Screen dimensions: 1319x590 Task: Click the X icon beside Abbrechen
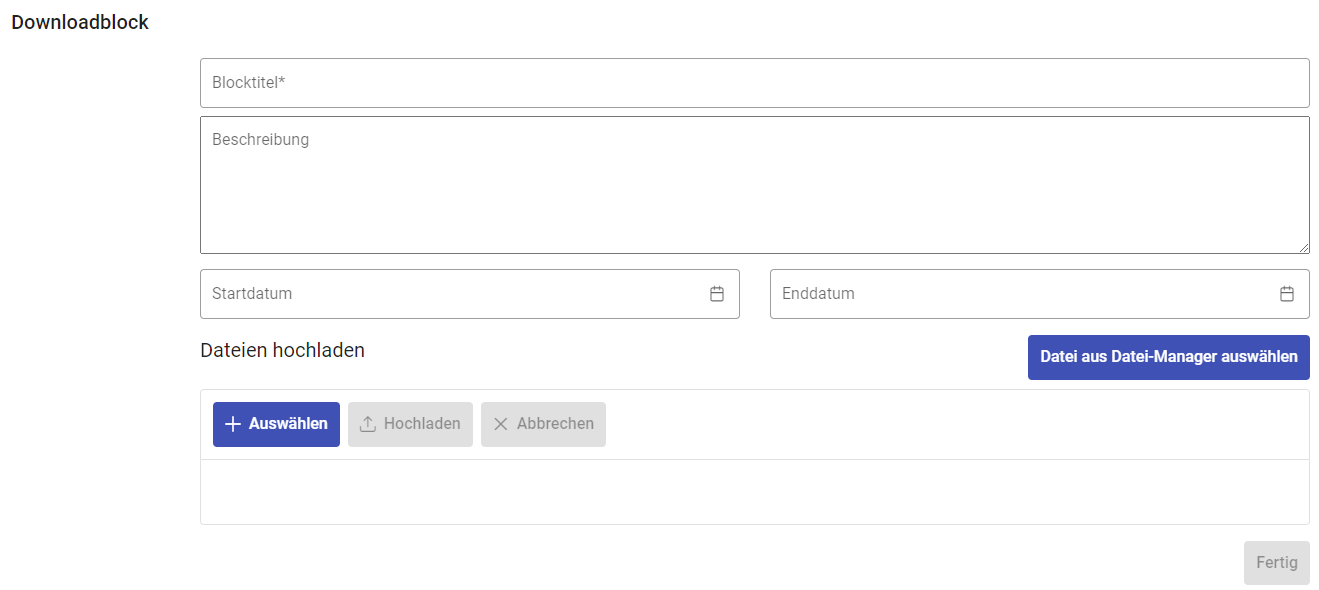pyautogui.click(x=501, y=424)
